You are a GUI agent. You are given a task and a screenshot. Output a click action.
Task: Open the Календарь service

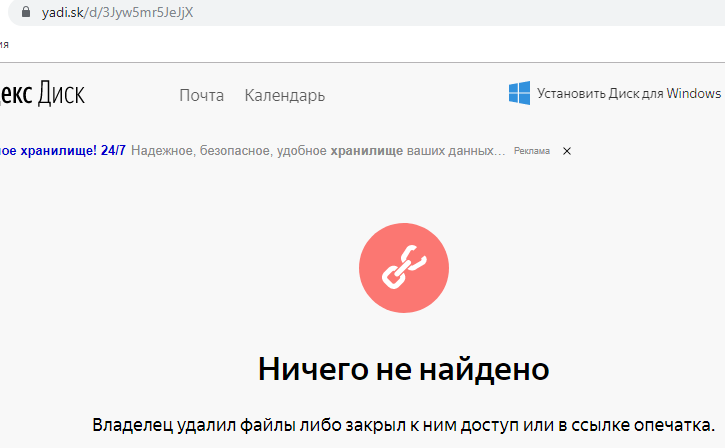click(x=284, y=96)
